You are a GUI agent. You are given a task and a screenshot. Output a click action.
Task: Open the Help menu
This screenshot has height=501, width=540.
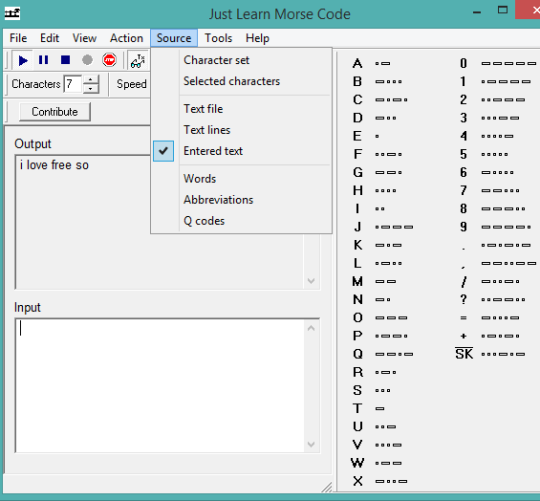point(257,38)
